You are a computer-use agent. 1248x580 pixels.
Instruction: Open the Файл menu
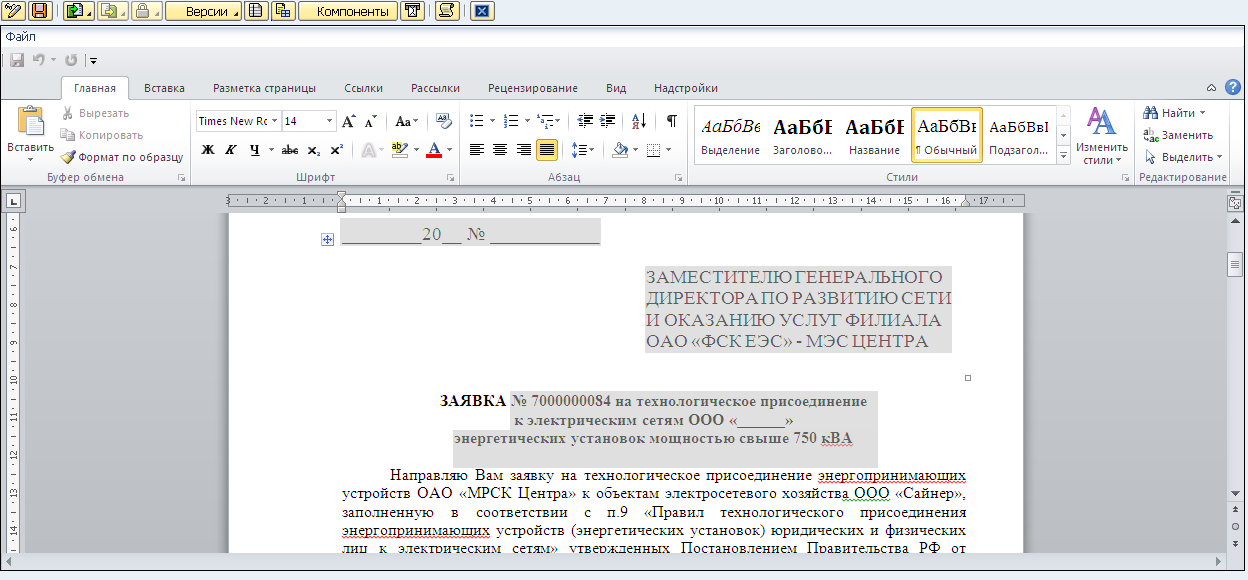pyautogui.click(x=20, y=36)
